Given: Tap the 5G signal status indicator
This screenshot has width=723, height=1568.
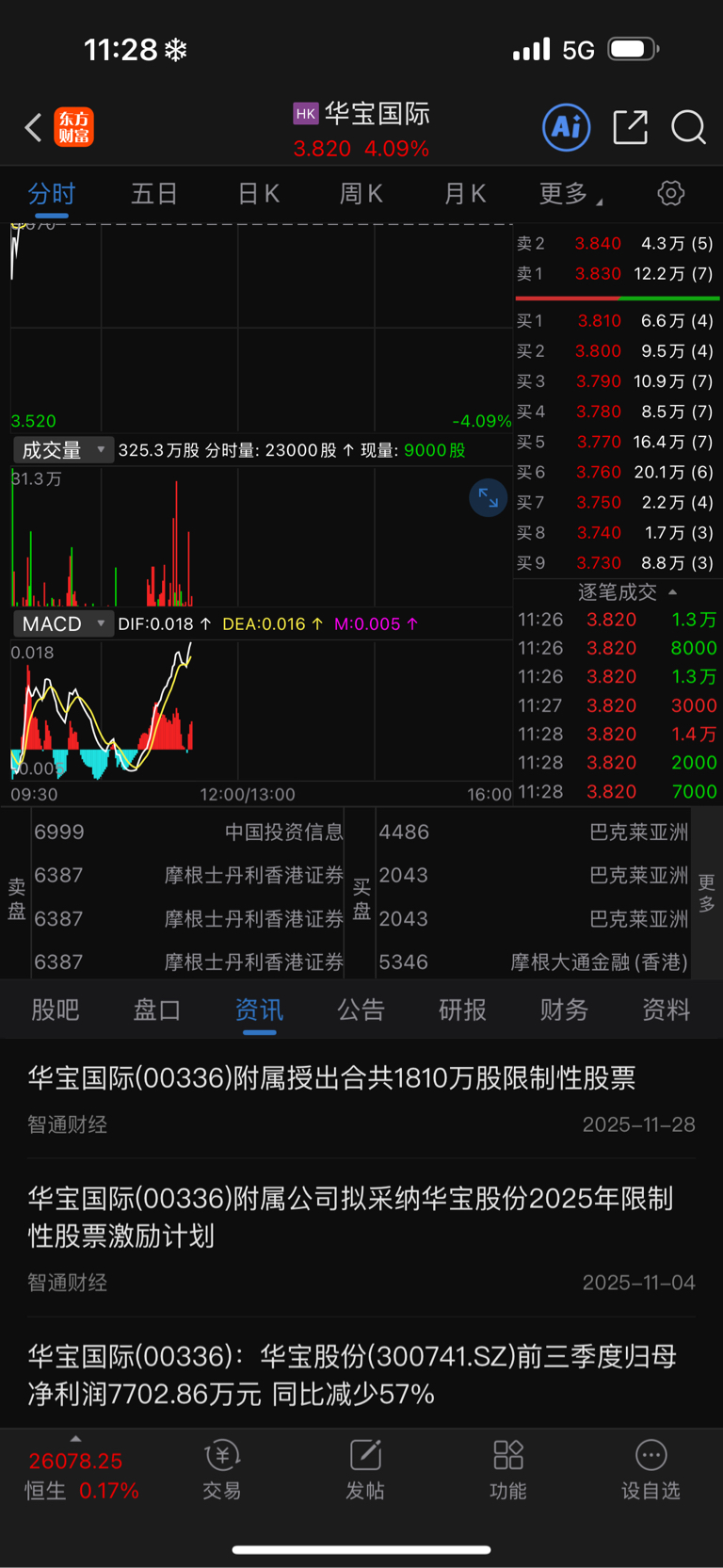Looking at the screenshot, I should coord(578,50).
